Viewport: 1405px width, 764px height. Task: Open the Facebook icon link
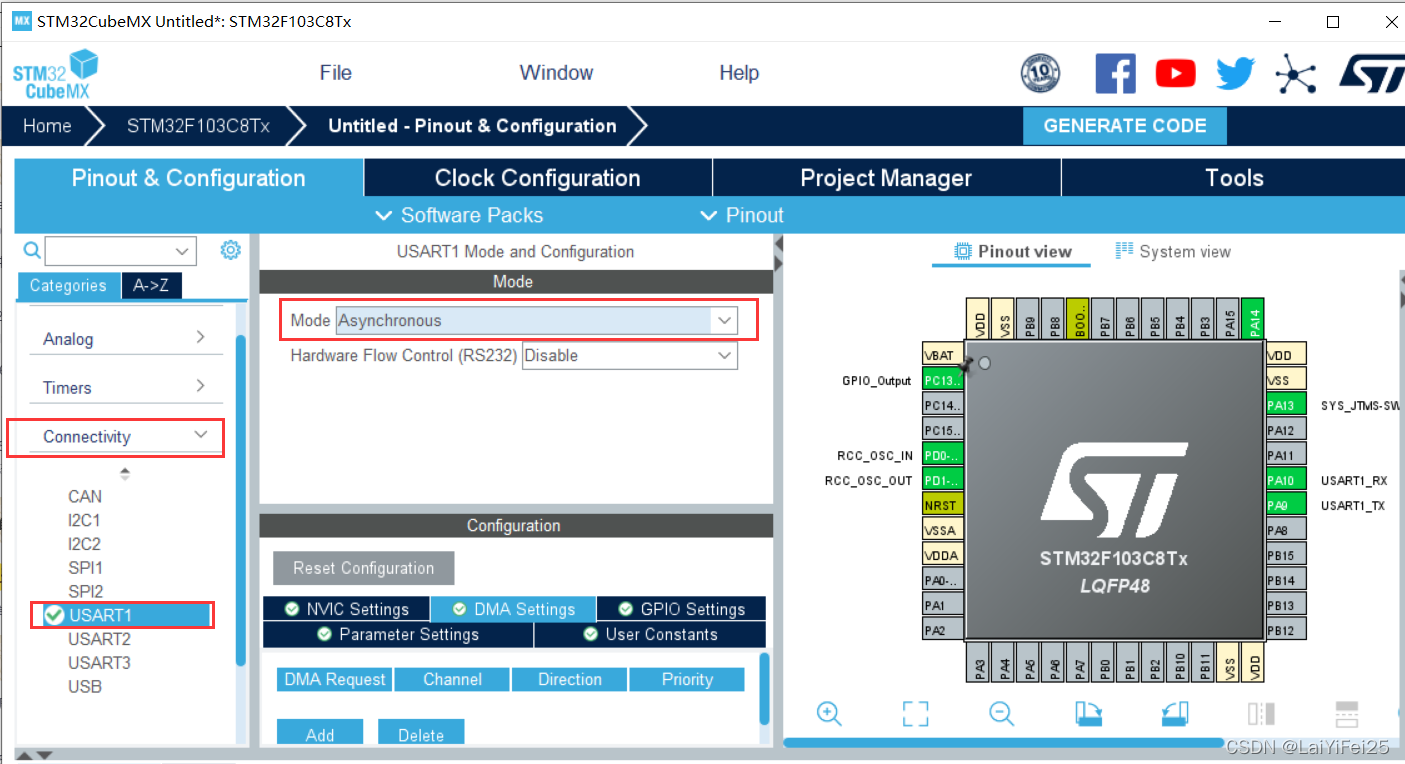point(1115,73)
